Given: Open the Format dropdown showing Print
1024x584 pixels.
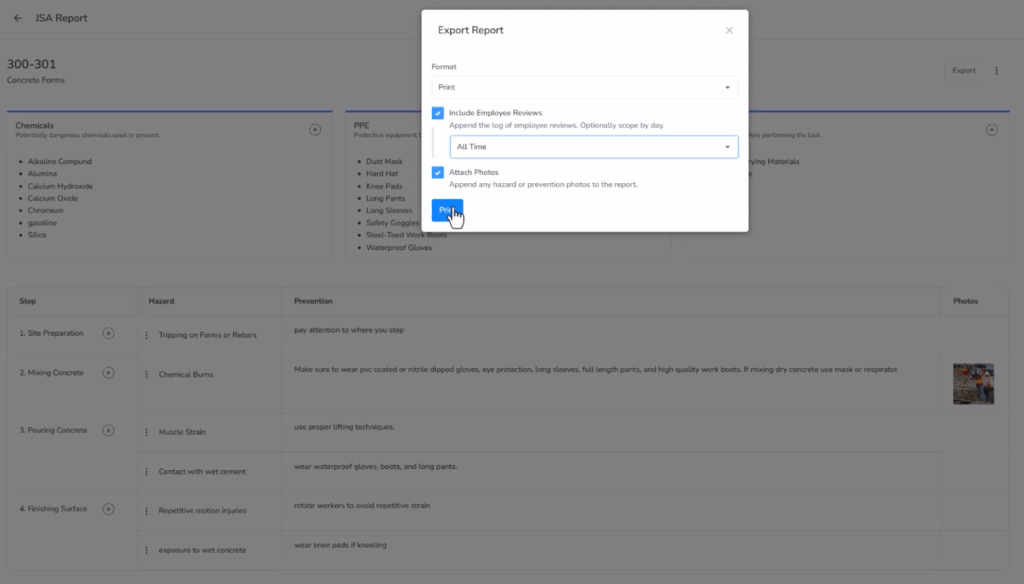Looking at the screenshot, I should (x=584, y=88).
